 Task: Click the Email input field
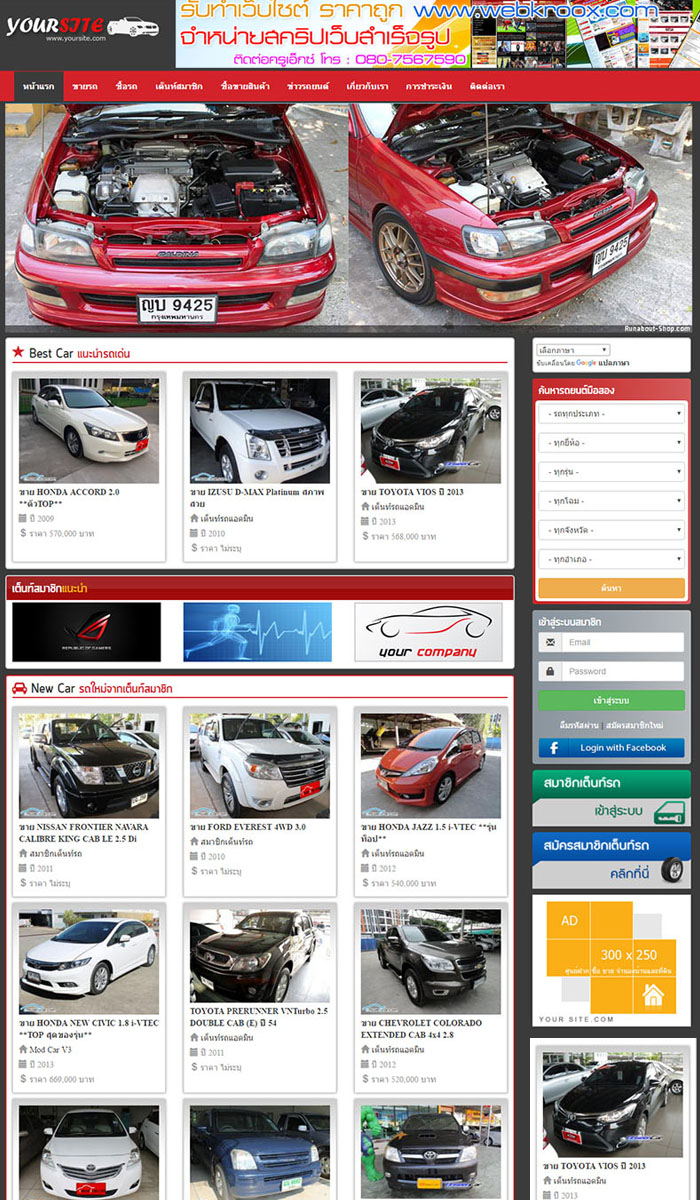point(621,642)
